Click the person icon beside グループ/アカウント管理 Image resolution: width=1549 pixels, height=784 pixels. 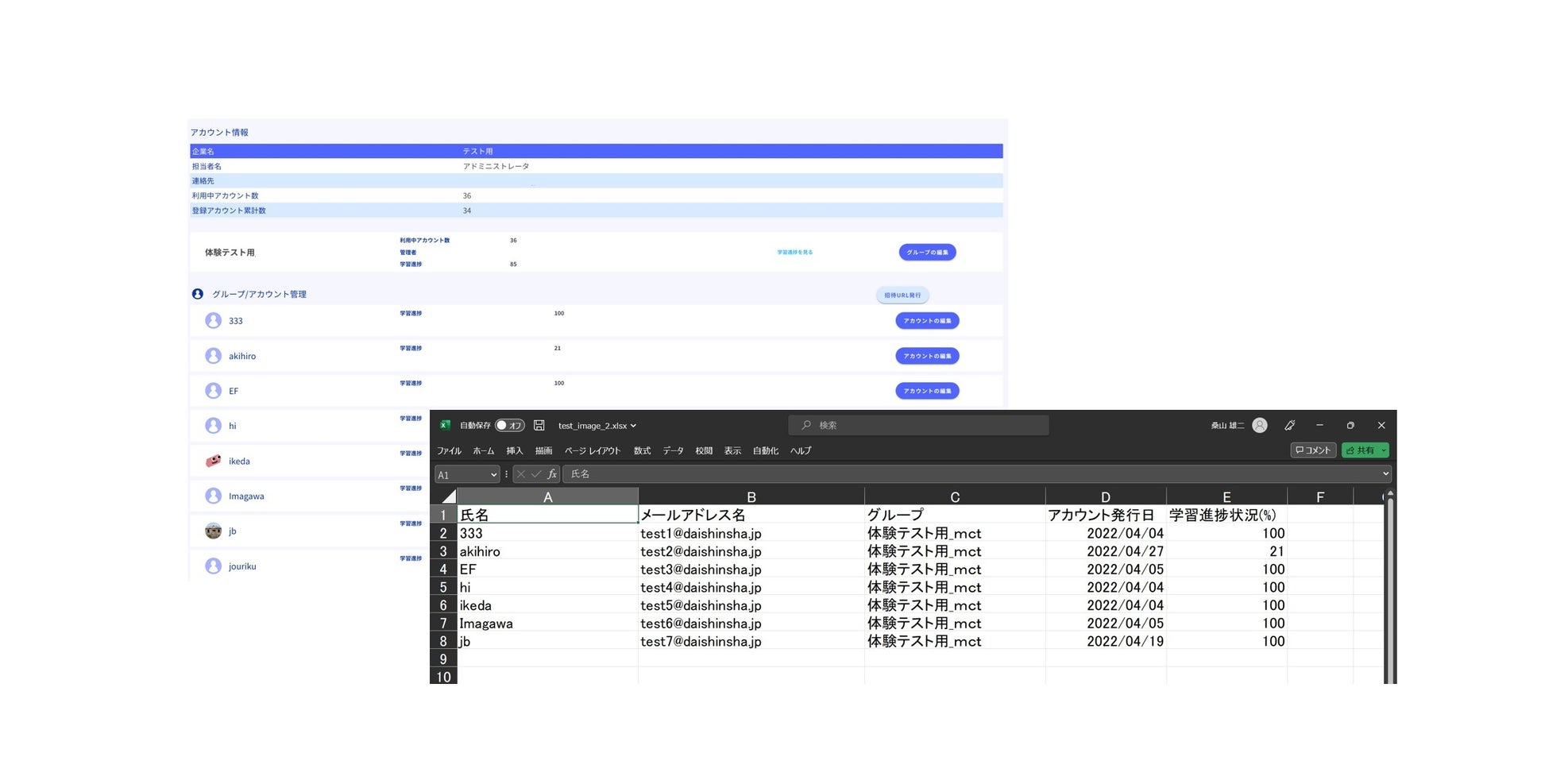[198, 294]
